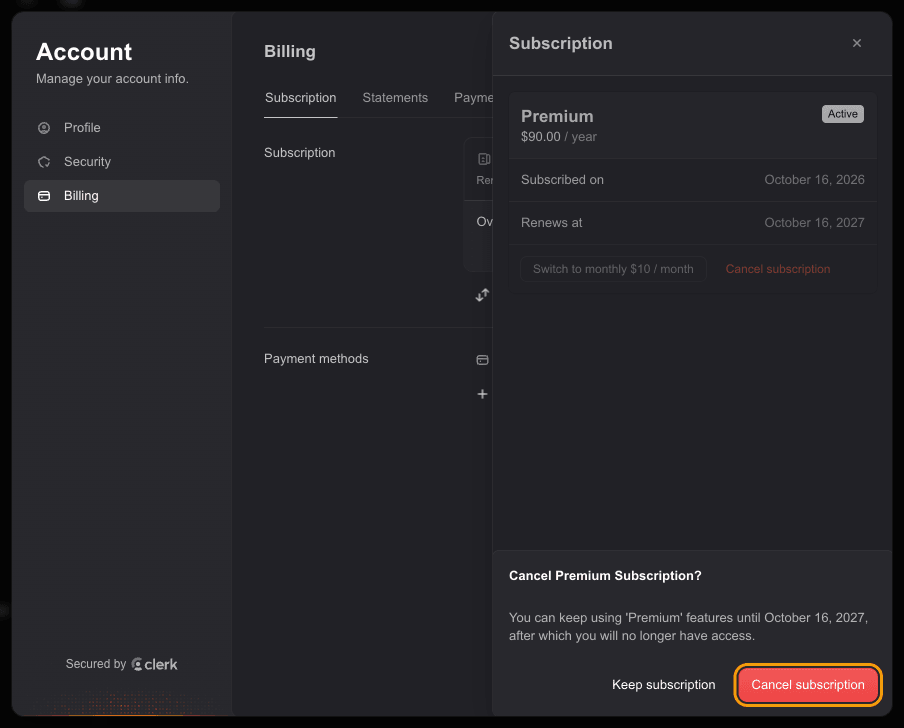Click the payment method card icon
The image size is (904, 728).
483,360
